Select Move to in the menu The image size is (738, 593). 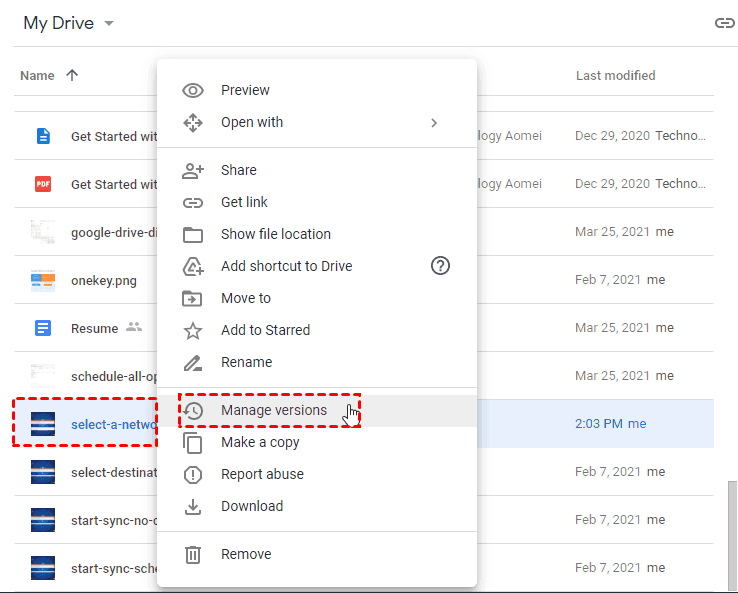coord(246,298)
